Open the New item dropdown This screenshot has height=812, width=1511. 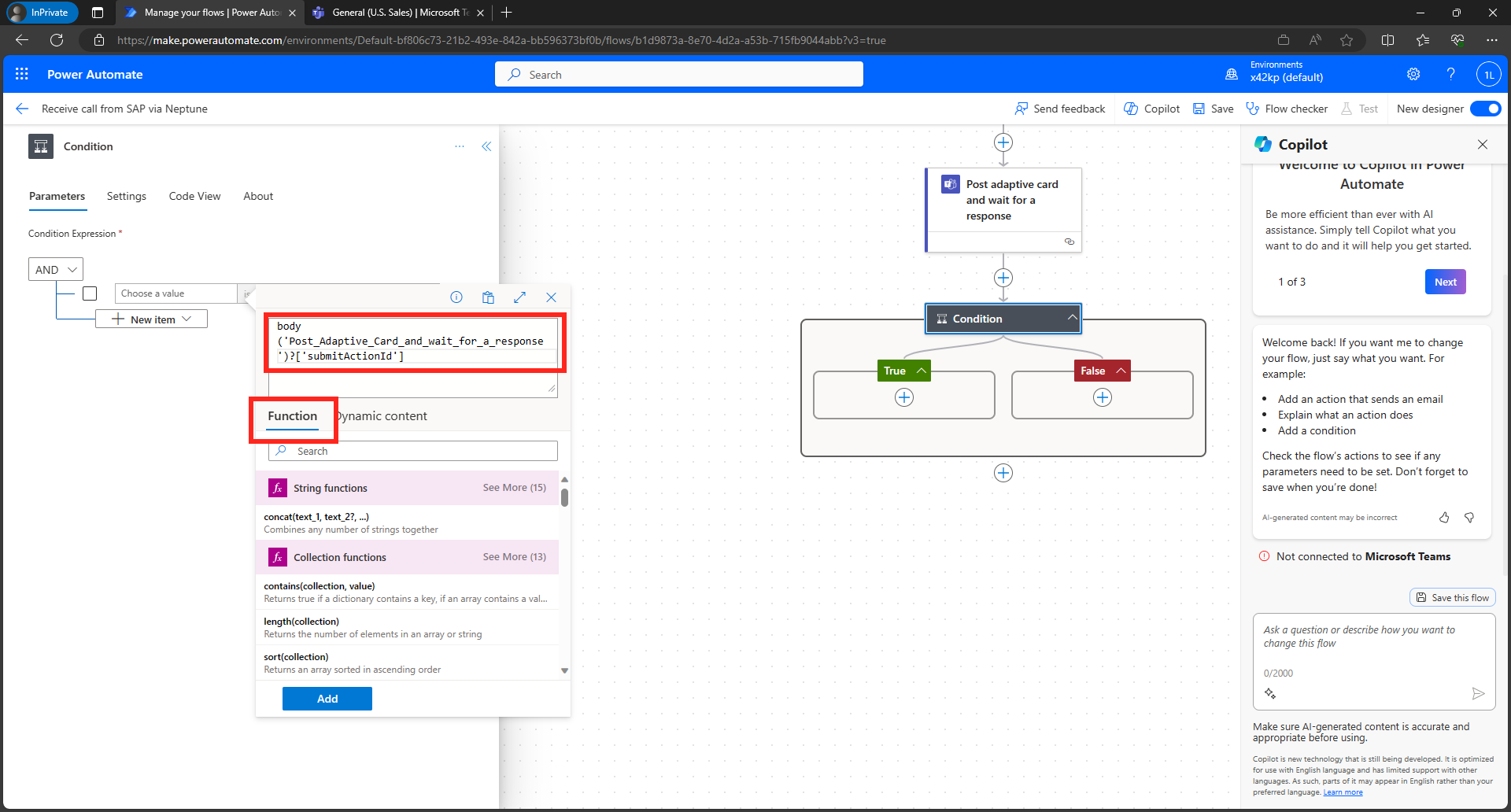tap(152, 319)
